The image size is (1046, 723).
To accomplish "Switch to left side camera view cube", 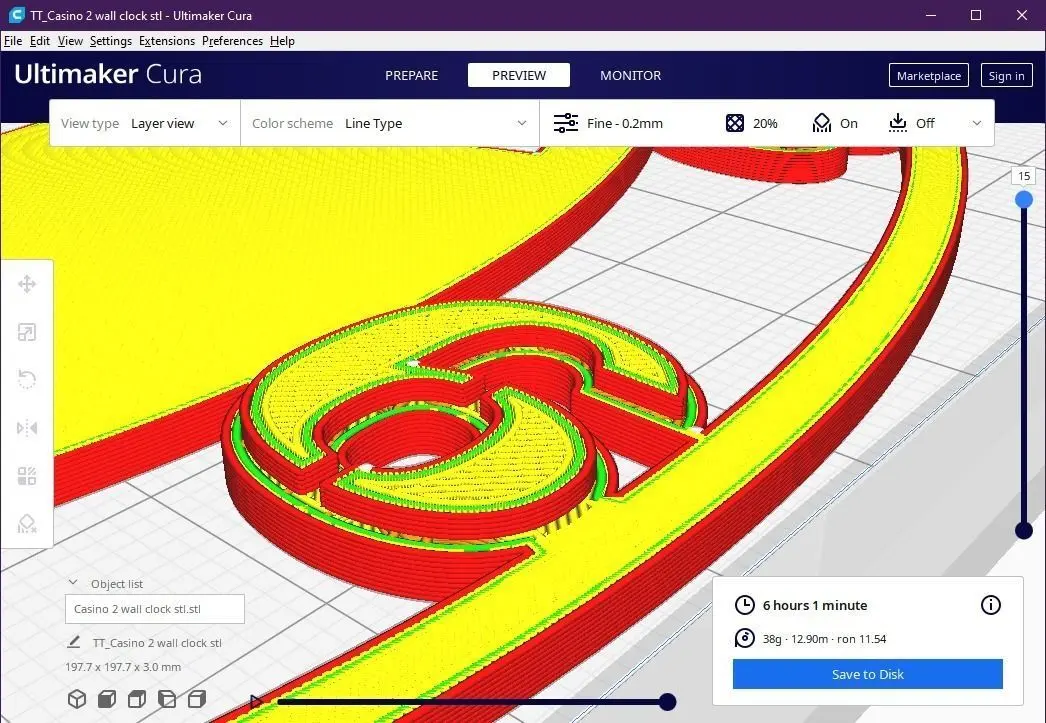I will (x=167, y=699).
